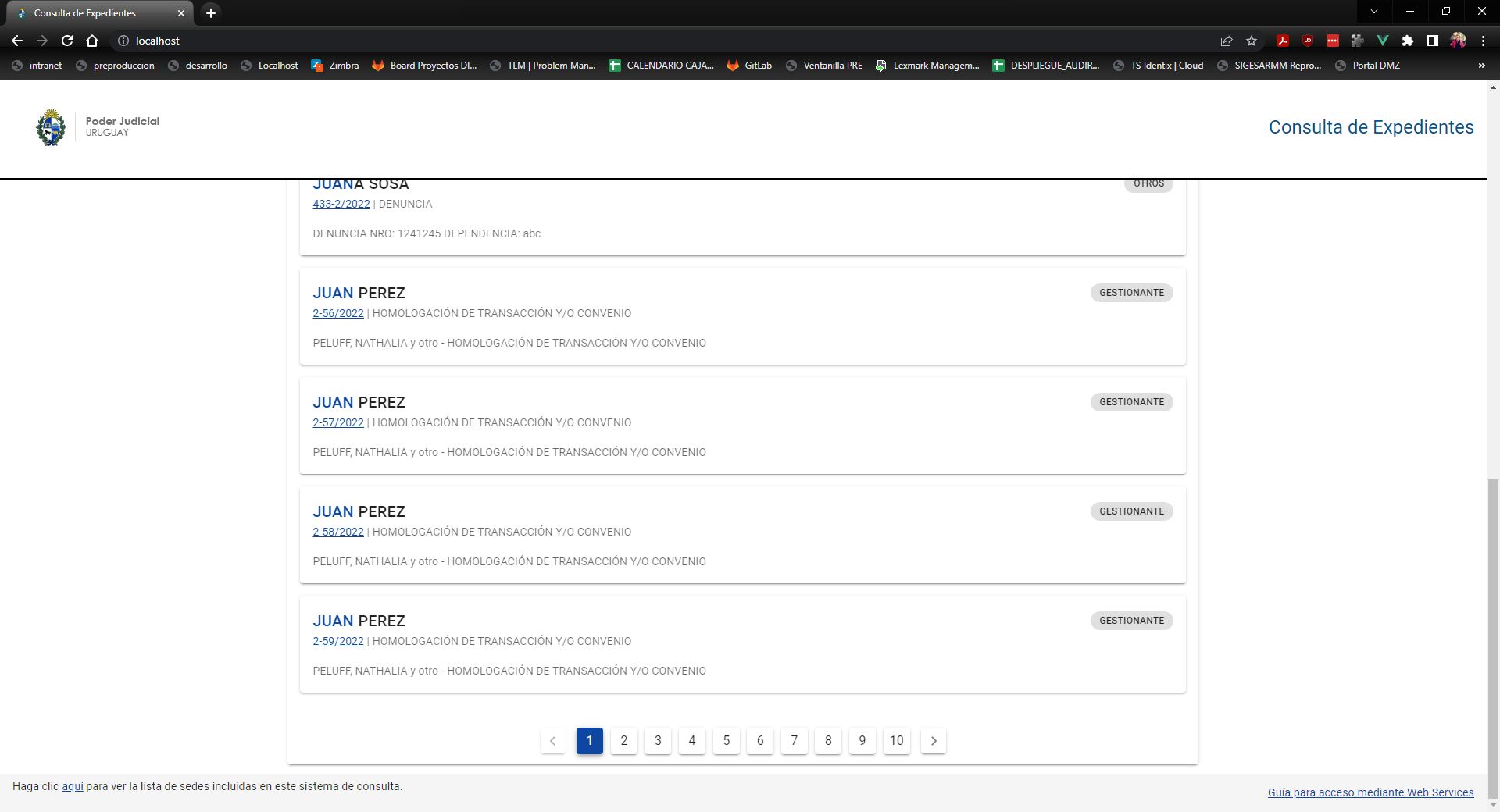Viewport: 1500px width, 812px height.
Task: Open expediente 2-59/2022 link
Action: point(338,641)
